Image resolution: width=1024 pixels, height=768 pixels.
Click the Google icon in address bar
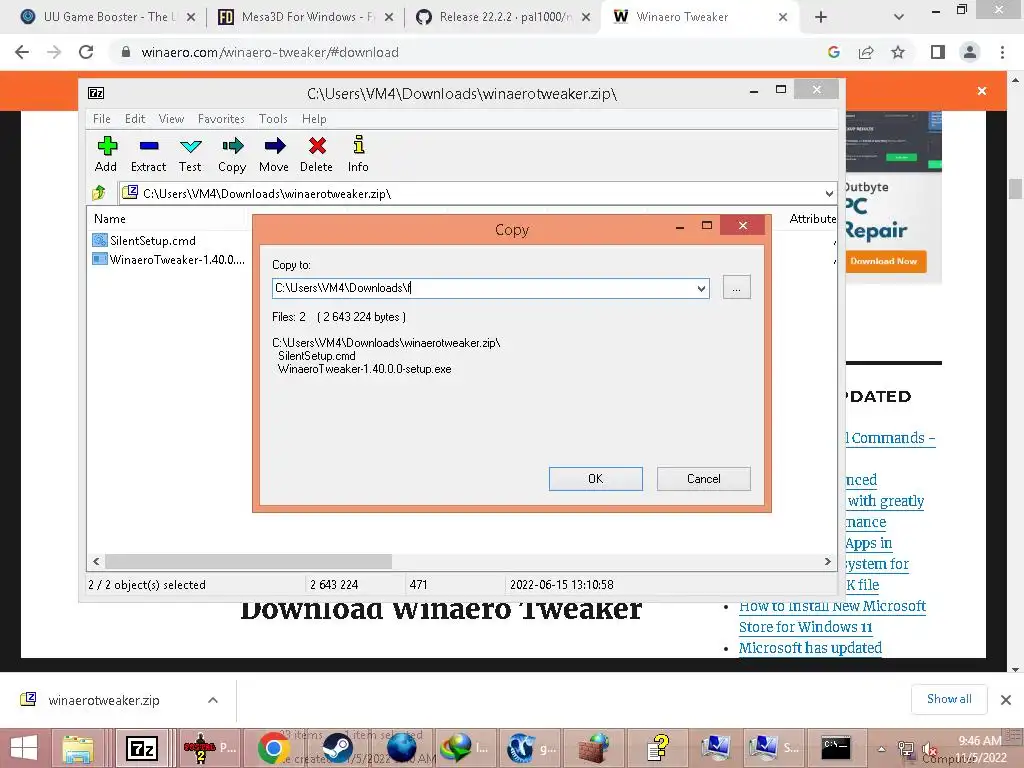[x=833, y=52]
